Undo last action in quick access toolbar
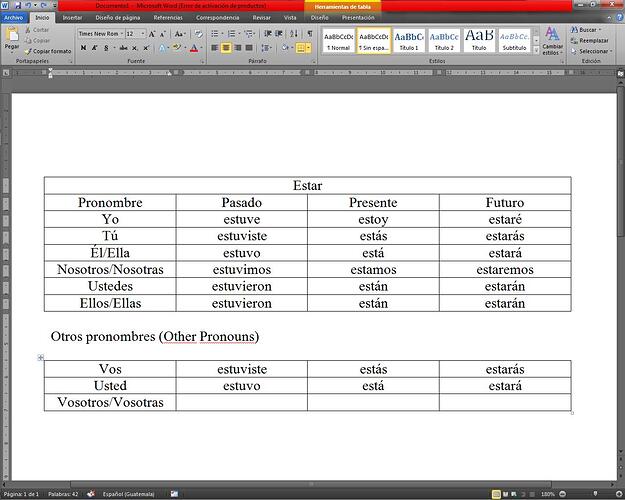625x500 pixels. pyautogui.click(x=28, y=6)
